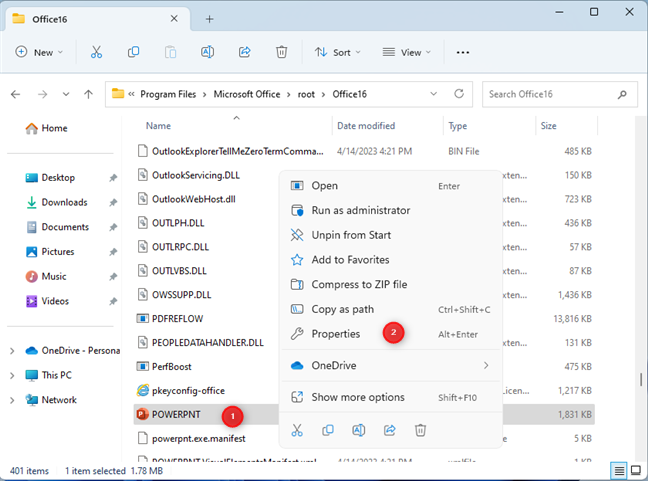Image resolution: width=648 pixels, height=481 pixels.
Task: Choose Open from the context menu
Action: click(391, 186)
